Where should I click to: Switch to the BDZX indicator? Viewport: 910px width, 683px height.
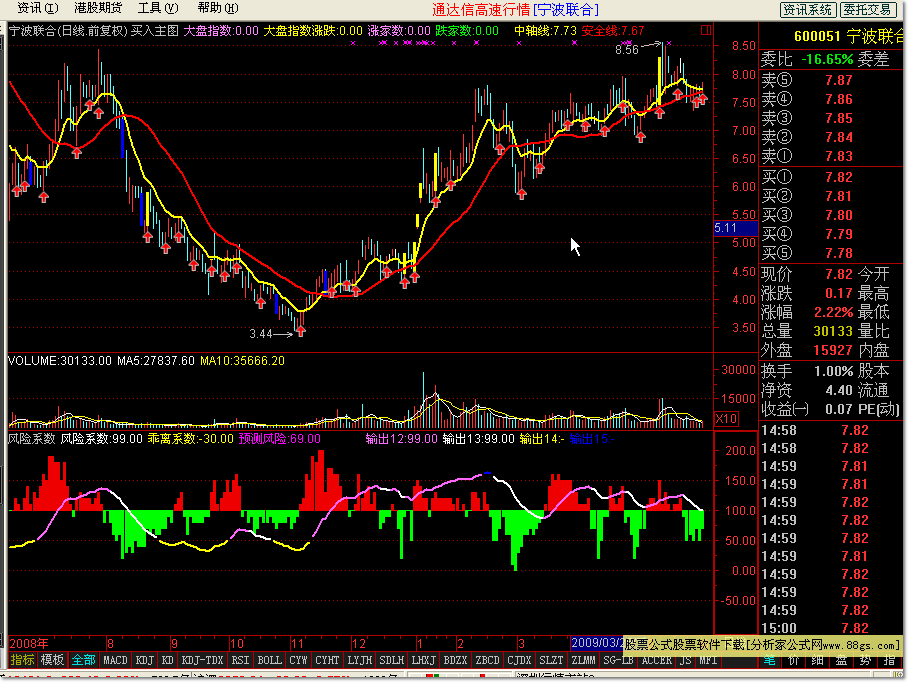[455, 660]
